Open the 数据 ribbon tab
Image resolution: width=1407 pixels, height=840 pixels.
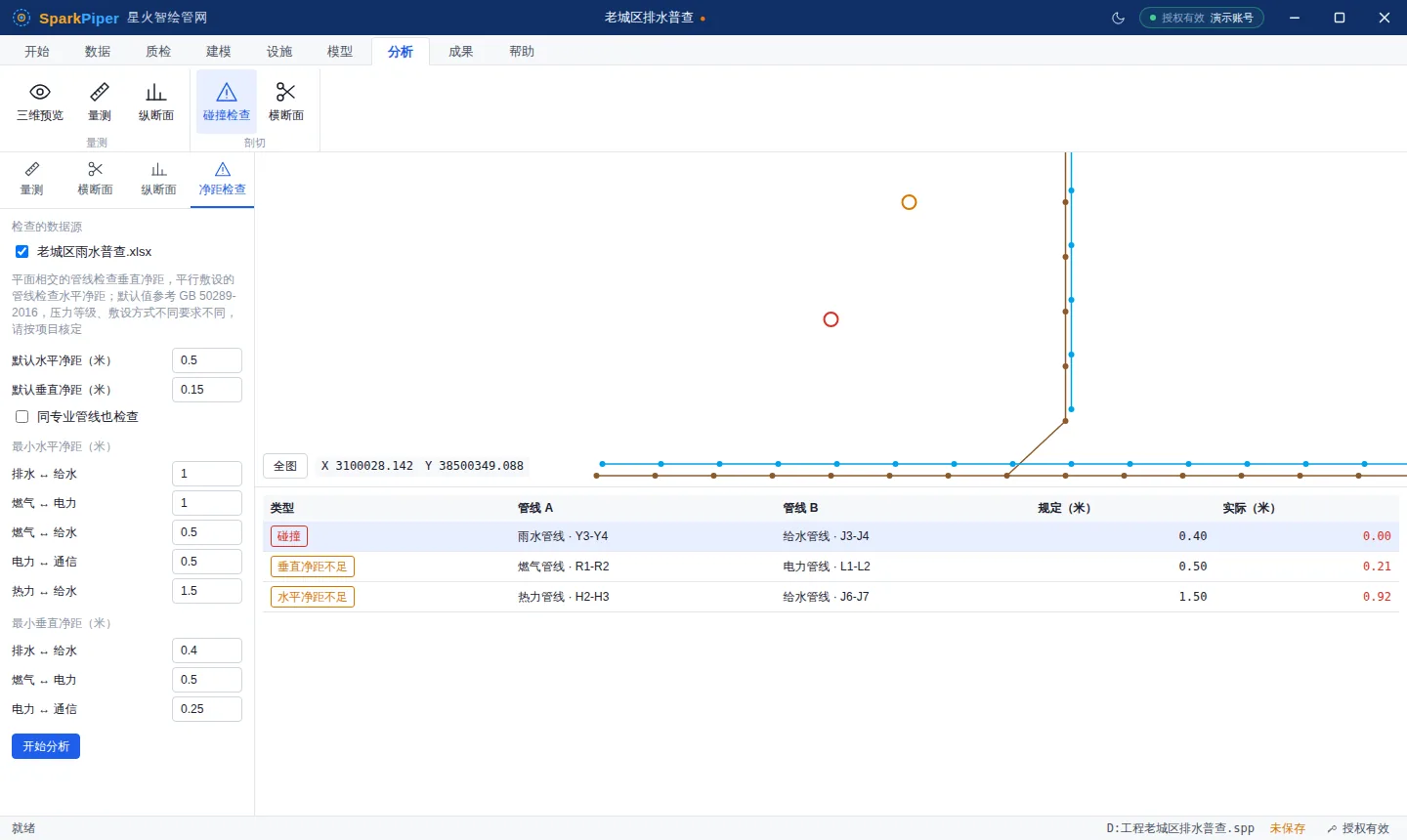point(98,51)
